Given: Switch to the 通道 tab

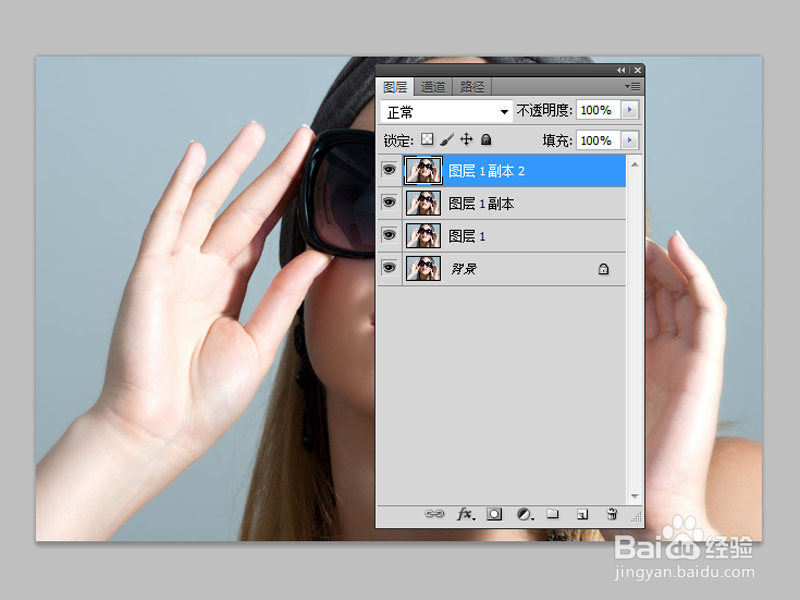Looking at the screenshot, I should [x=433, y=87].
